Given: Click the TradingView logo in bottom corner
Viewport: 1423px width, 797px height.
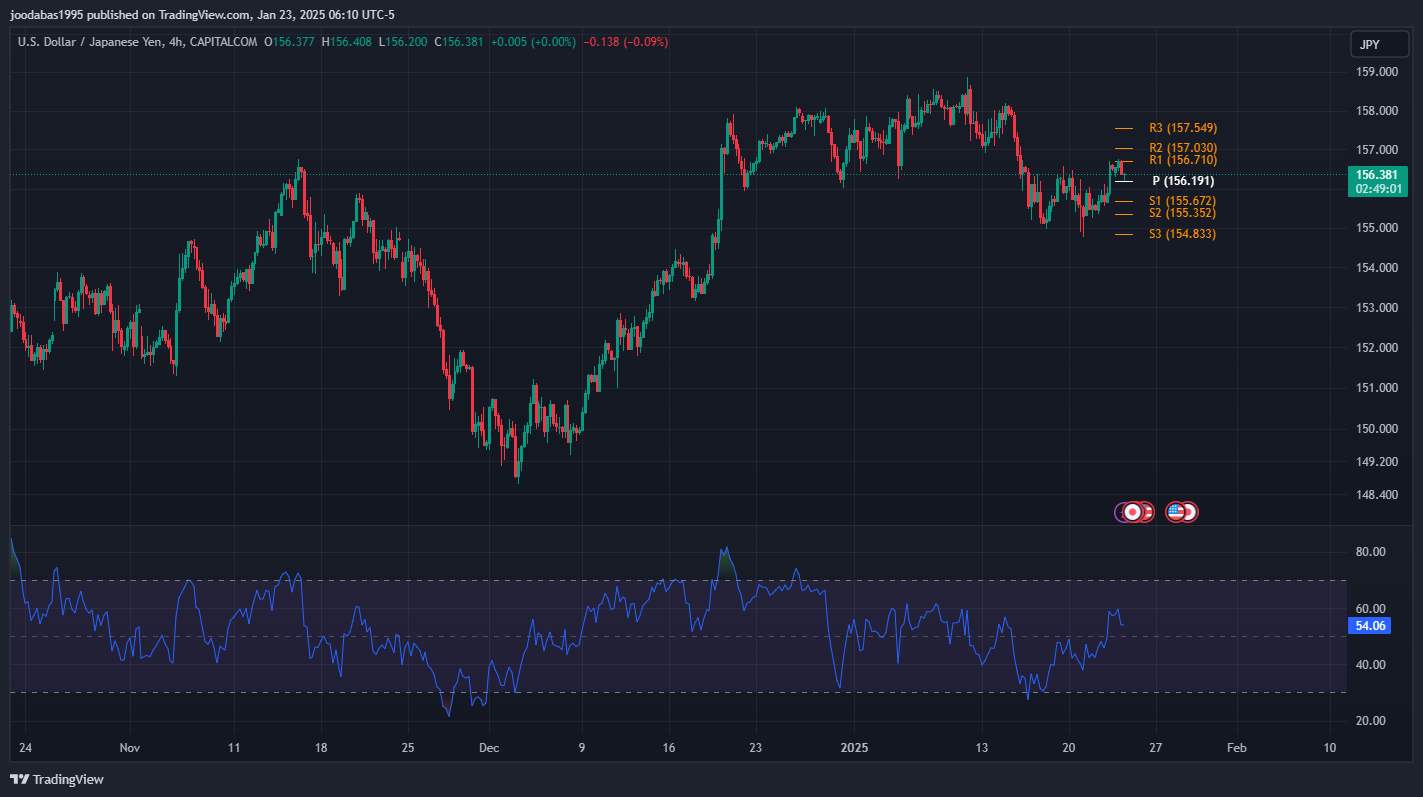Looking at the screenshot, I should (x=57, y=779).
